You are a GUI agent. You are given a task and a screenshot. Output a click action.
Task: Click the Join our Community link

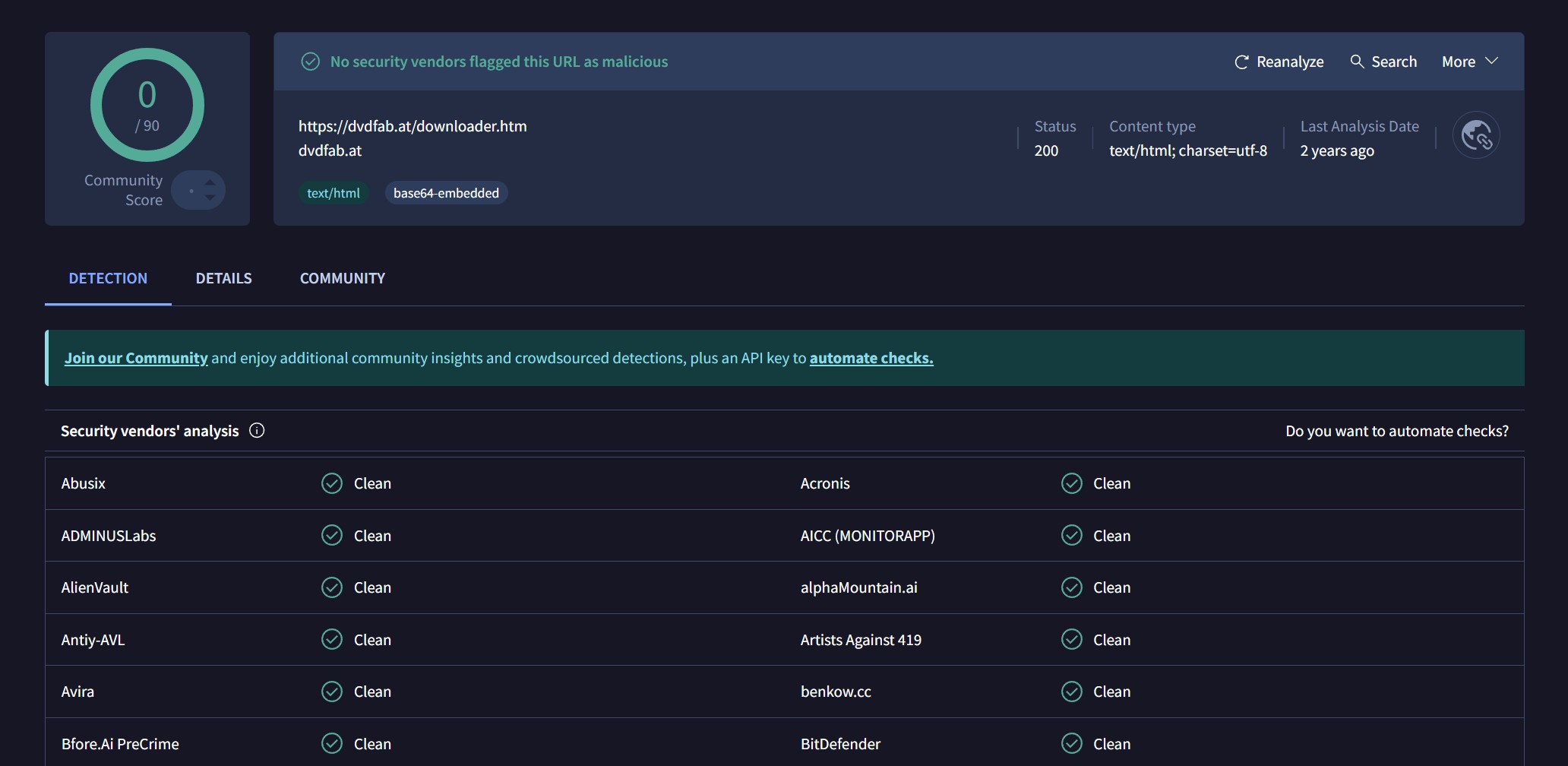point(136,358)
